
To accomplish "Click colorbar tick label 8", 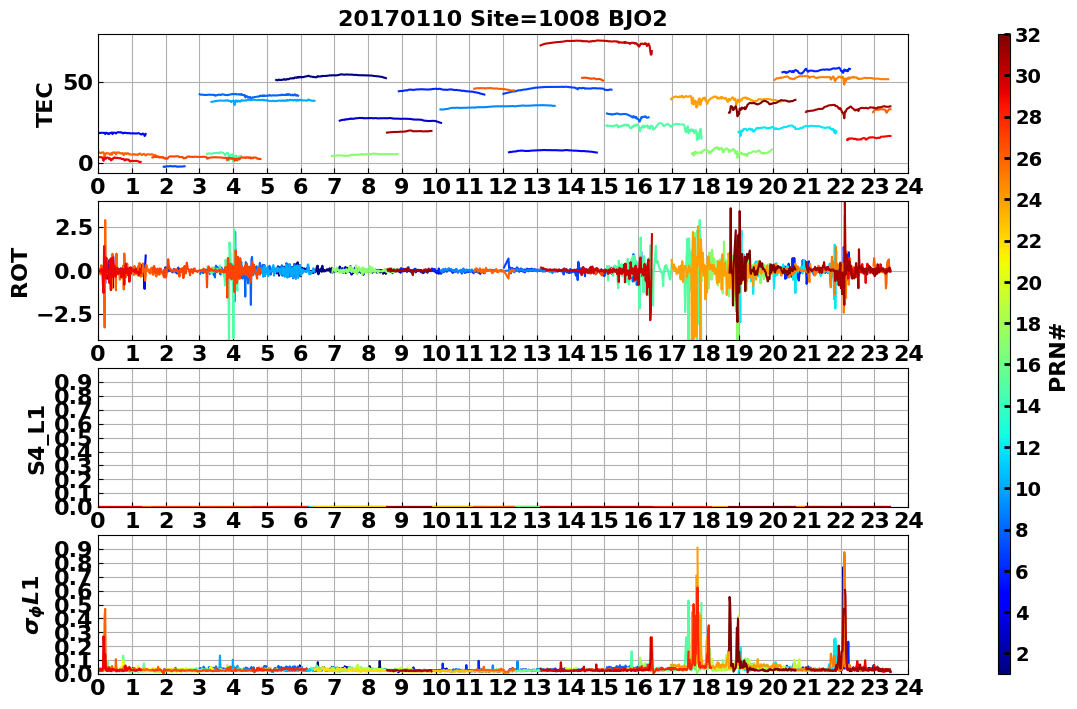I will pos(1022,530).
